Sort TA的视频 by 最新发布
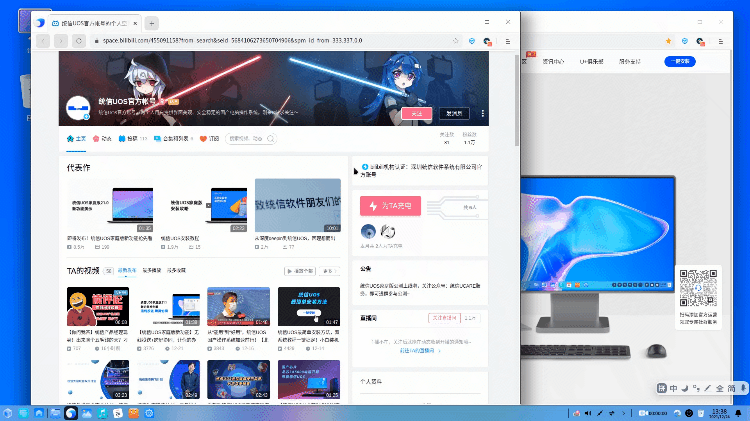 (x=127, y=271)
